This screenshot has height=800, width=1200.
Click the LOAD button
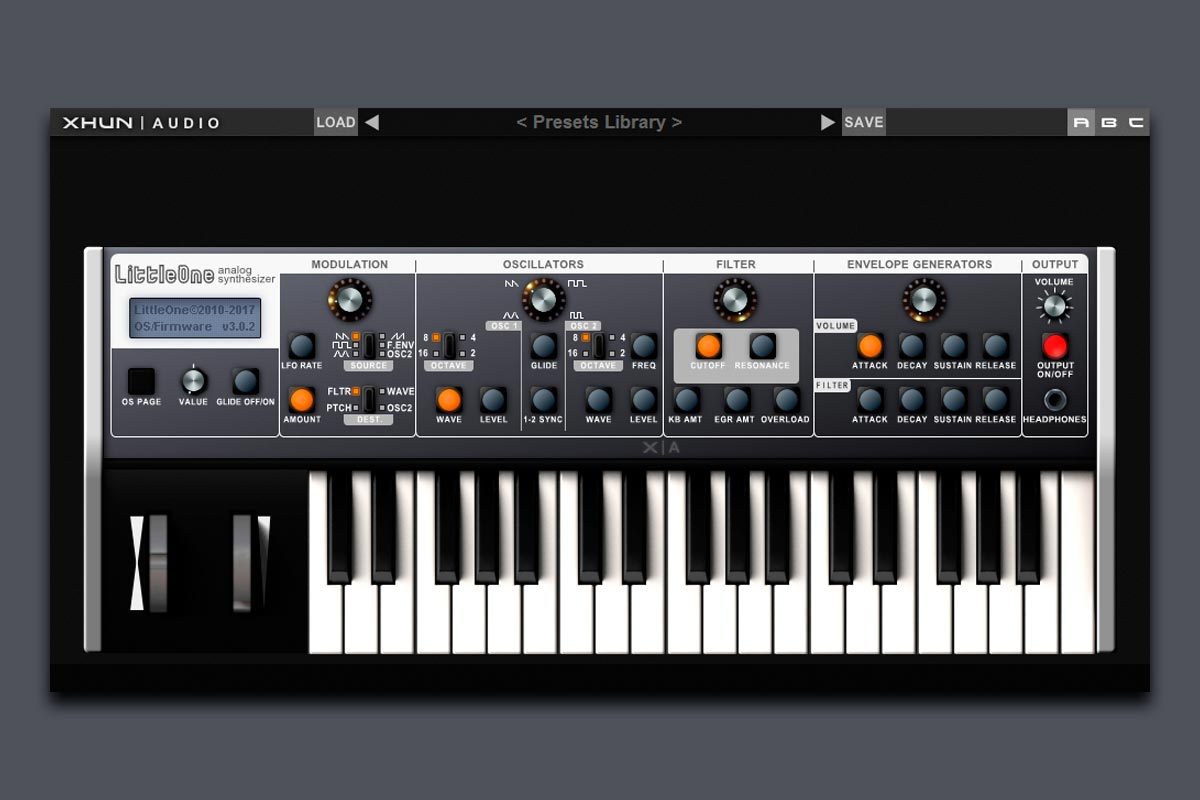pos(336,122)
